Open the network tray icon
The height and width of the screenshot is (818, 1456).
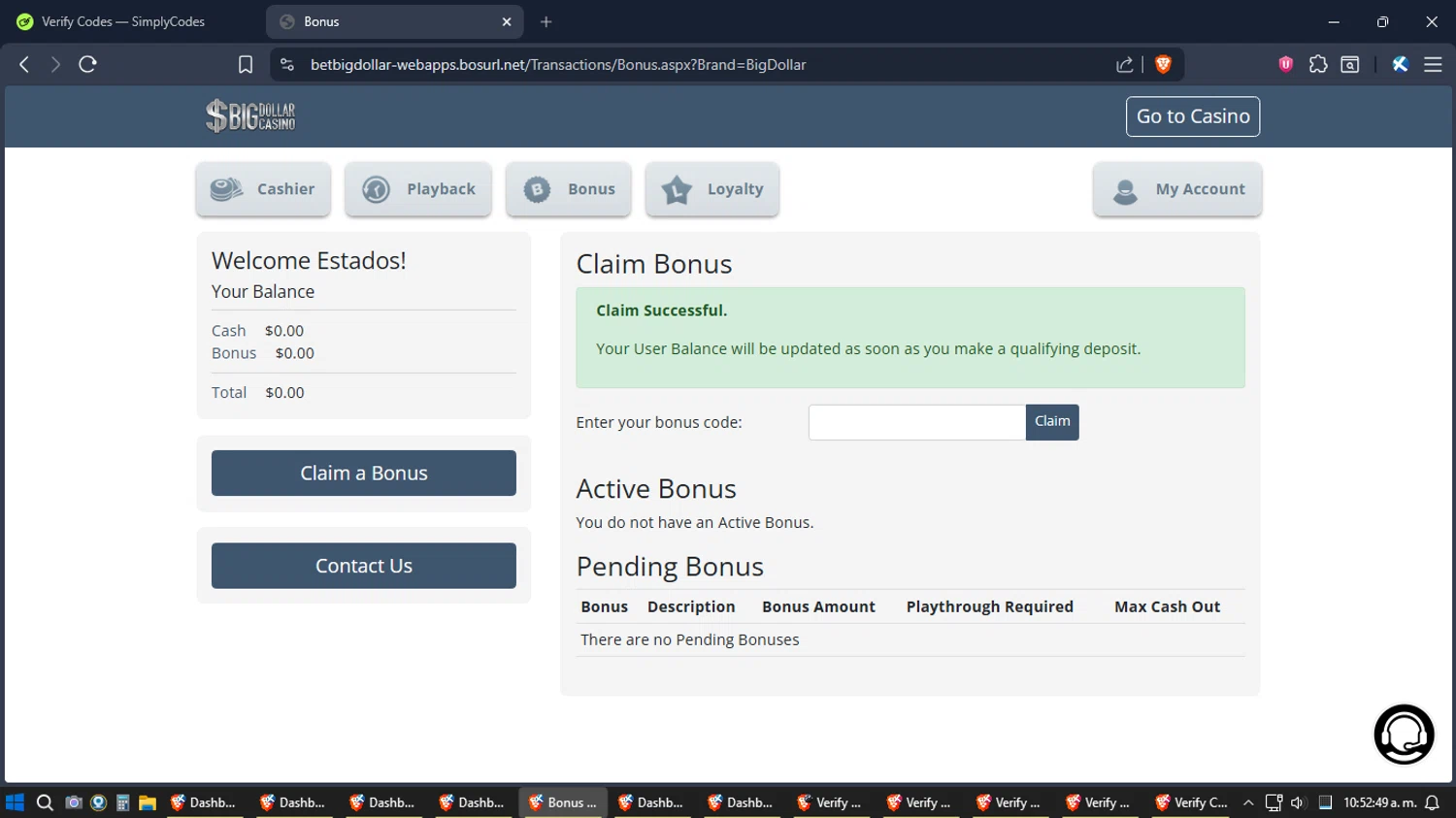coord(1274,802)
